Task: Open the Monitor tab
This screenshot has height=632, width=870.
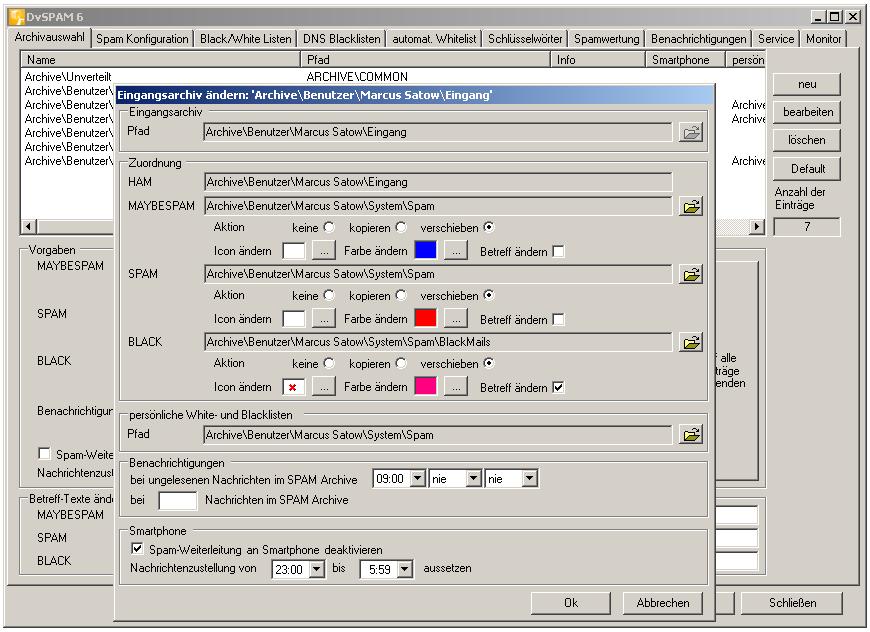Action: [823, 39]
